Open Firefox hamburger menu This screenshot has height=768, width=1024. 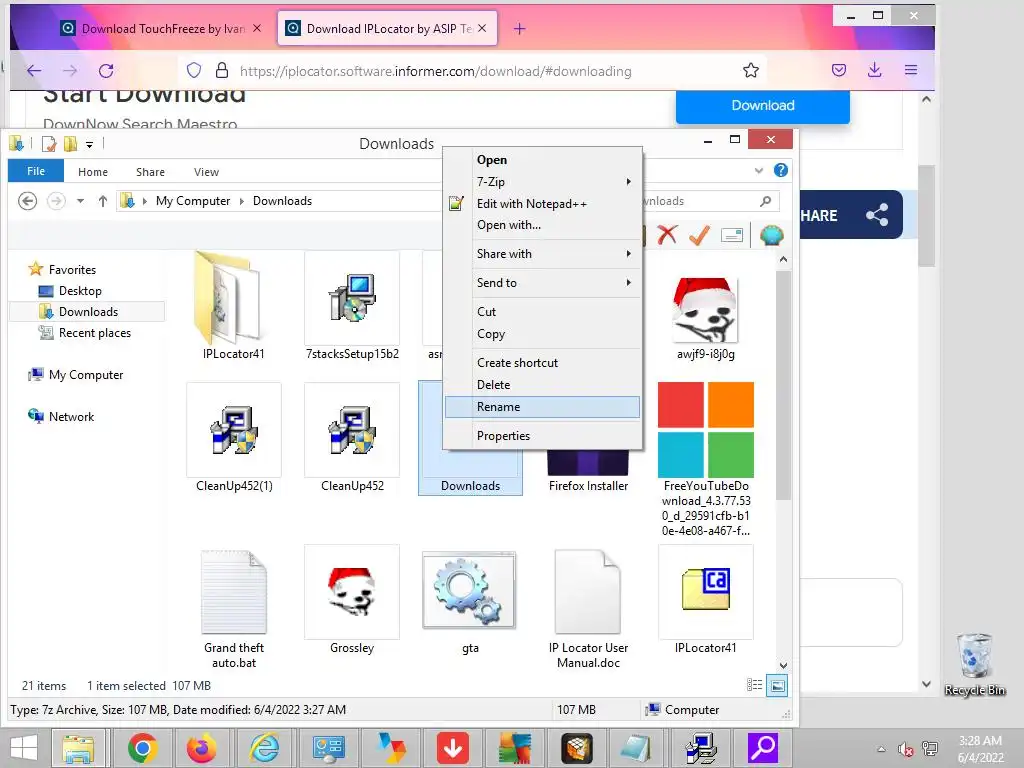tap(911, 71)
